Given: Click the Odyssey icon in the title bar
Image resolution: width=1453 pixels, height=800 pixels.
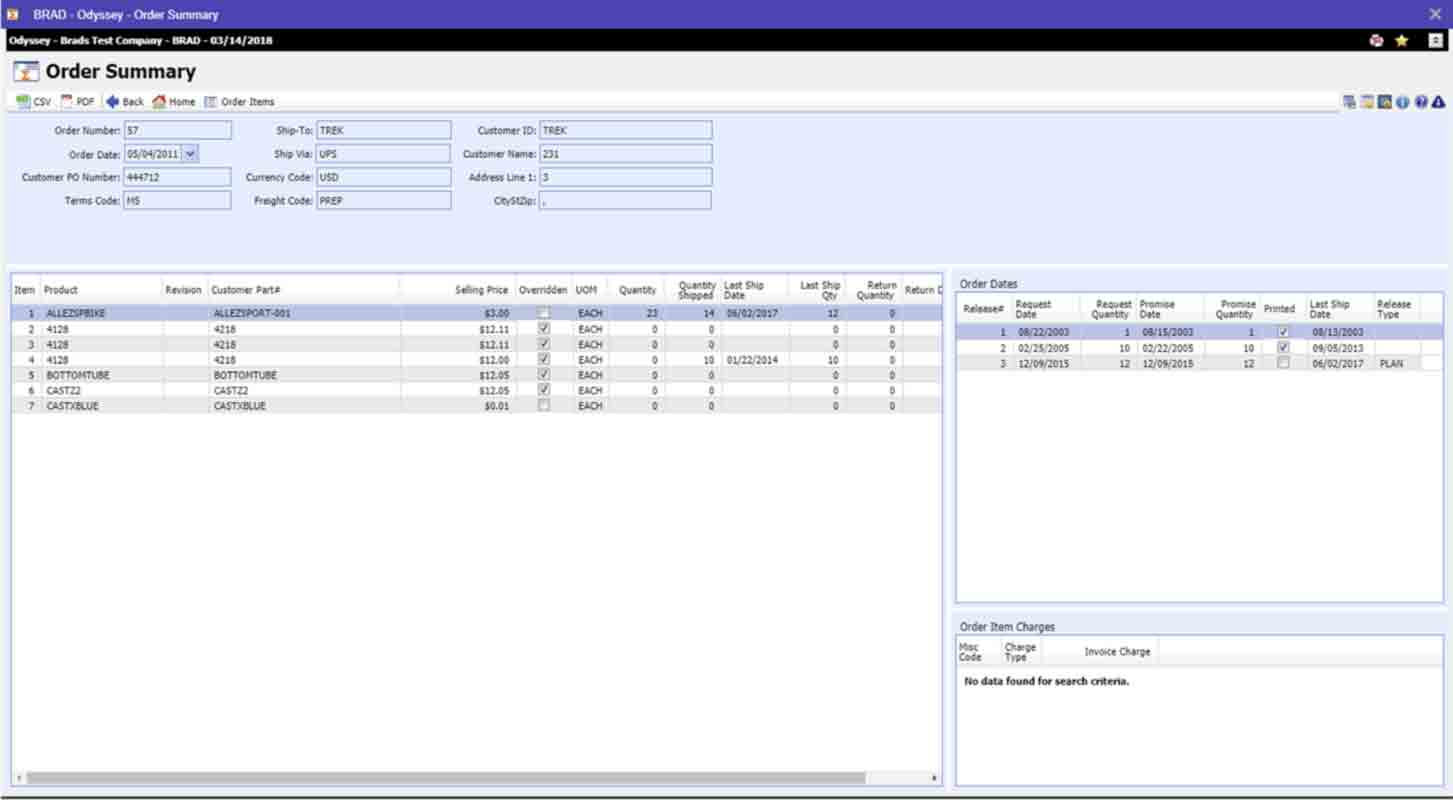Looking at the screenshot, I should pos(11,13).
